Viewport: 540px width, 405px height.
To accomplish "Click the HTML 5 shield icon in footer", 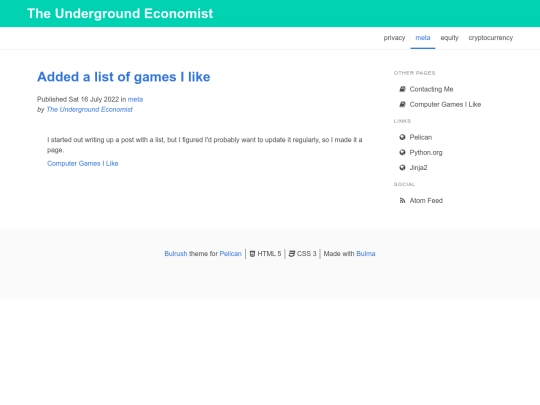I will tap(252, 254).
